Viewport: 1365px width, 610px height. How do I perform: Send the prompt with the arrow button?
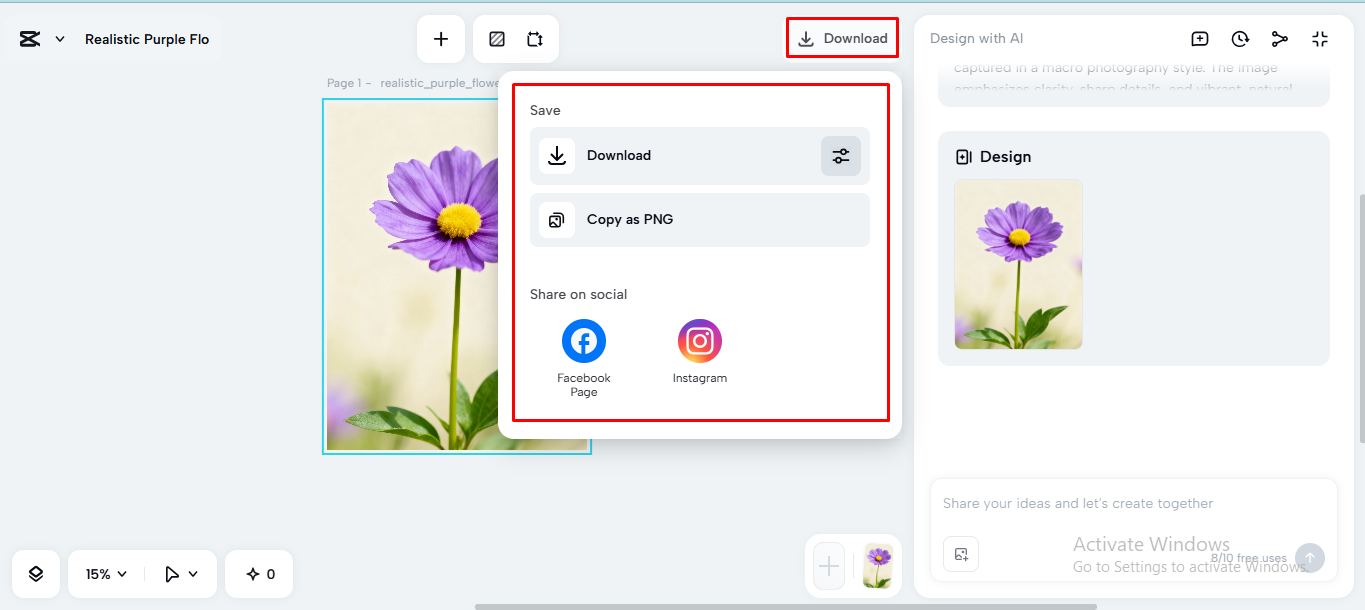tap(1310, 558)
